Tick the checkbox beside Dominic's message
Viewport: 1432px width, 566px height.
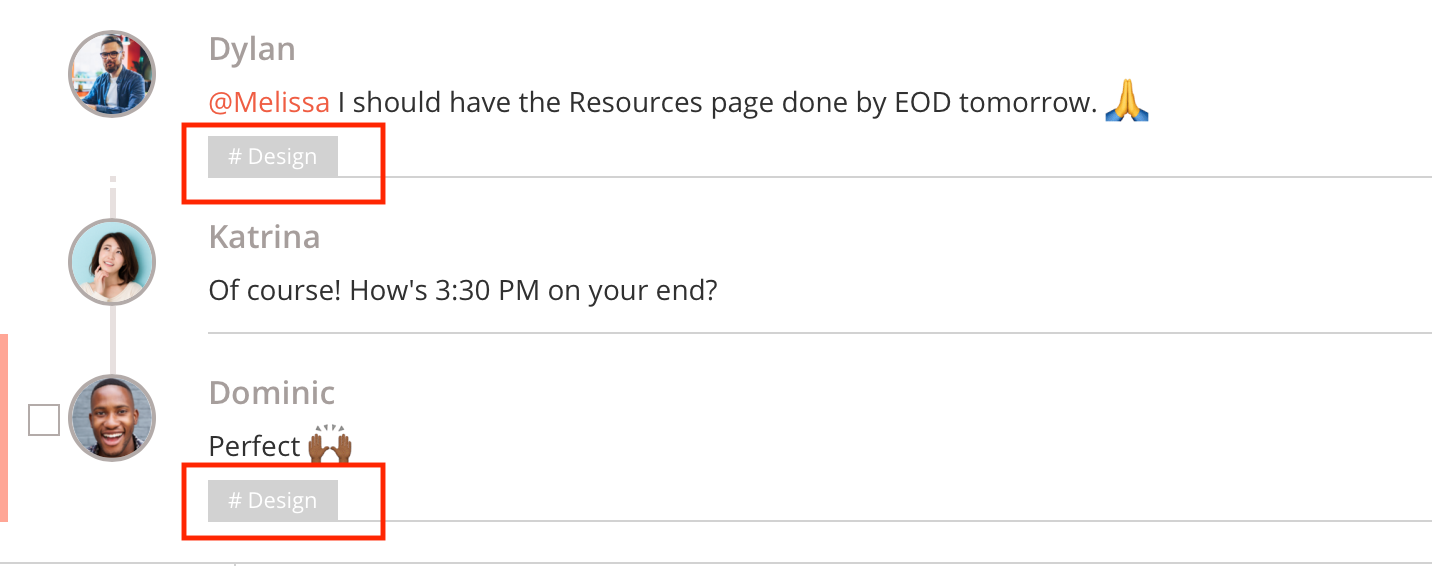point(44,420)
